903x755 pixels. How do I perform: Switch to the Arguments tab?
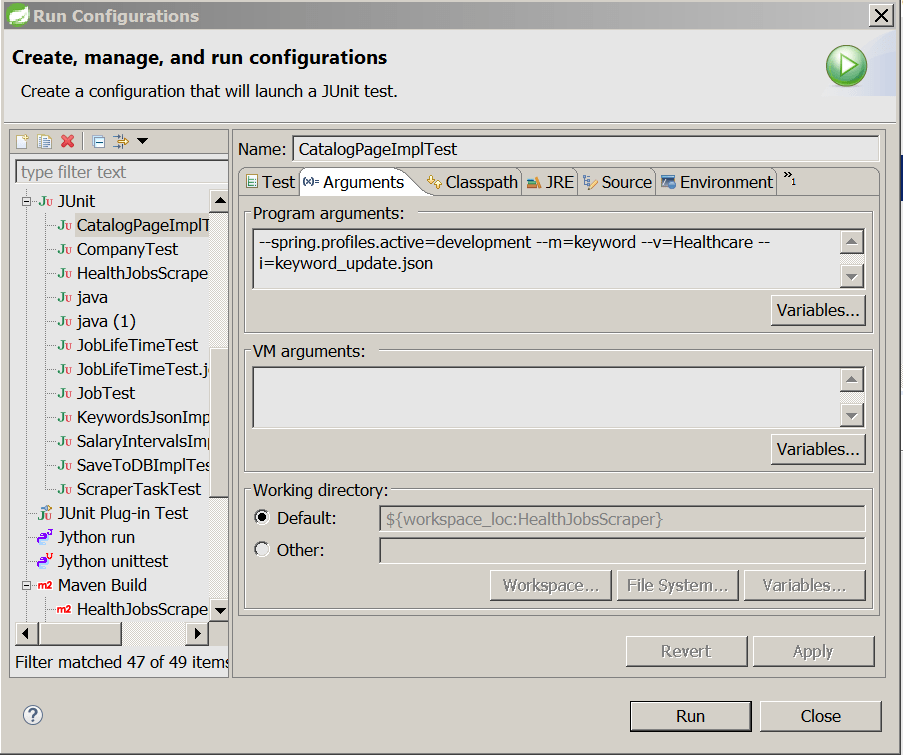pos(355,182)
